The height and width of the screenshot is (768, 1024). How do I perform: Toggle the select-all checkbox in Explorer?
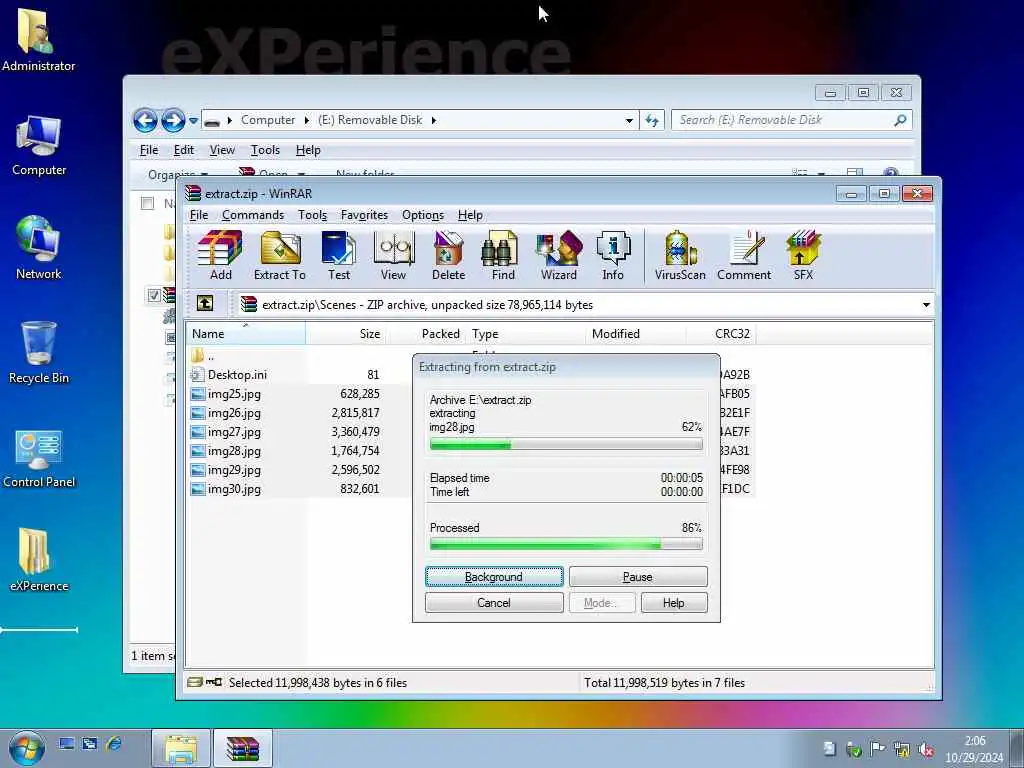(148, 203)
